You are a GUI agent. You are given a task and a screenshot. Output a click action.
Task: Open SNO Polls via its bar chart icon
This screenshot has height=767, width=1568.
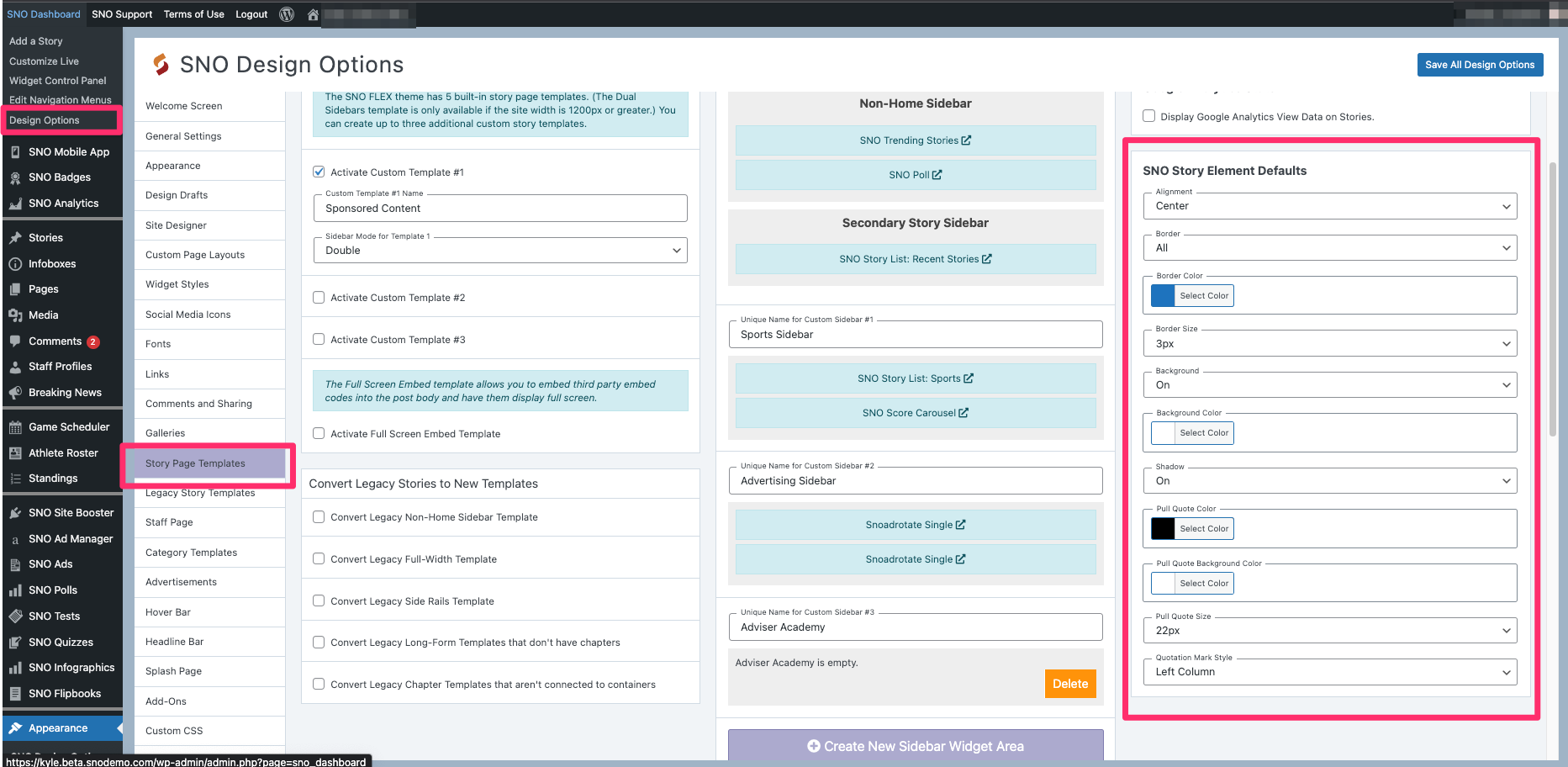[15, 590]
